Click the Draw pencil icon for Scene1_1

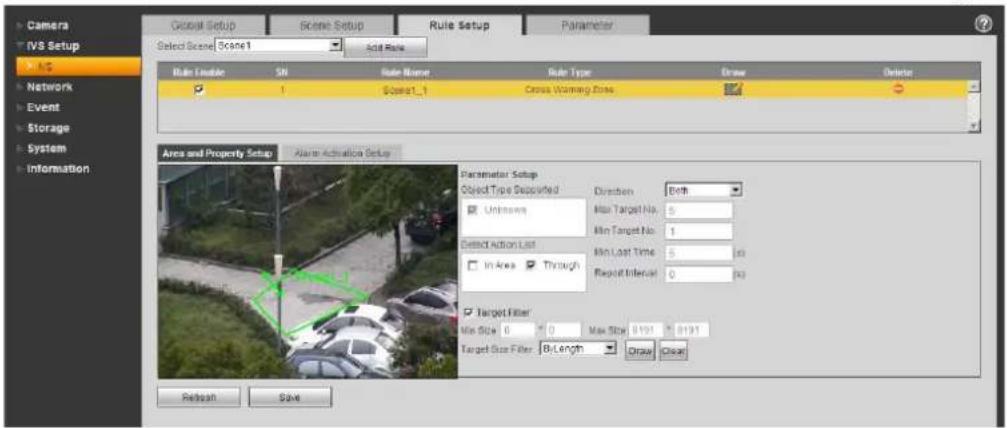(733, 90)
